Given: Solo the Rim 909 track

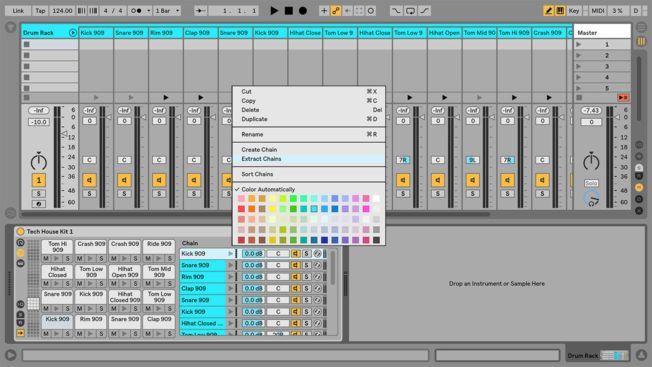Looking at the screenshot, I should [x=159, y=193].
